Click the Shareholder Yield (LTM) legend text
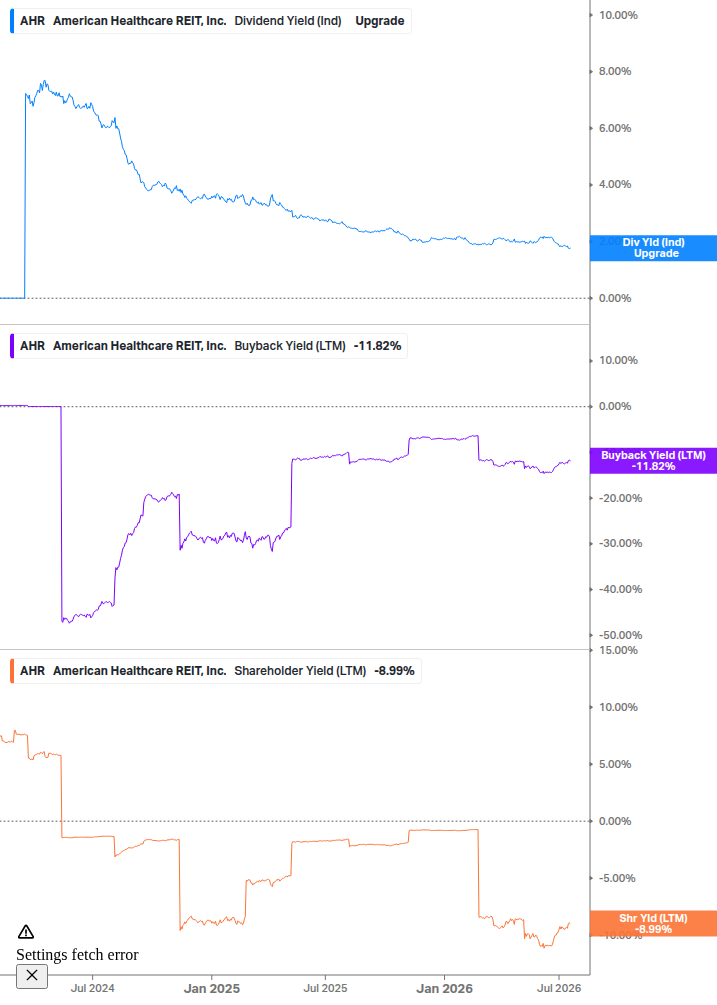 click(x=300, y=671)
